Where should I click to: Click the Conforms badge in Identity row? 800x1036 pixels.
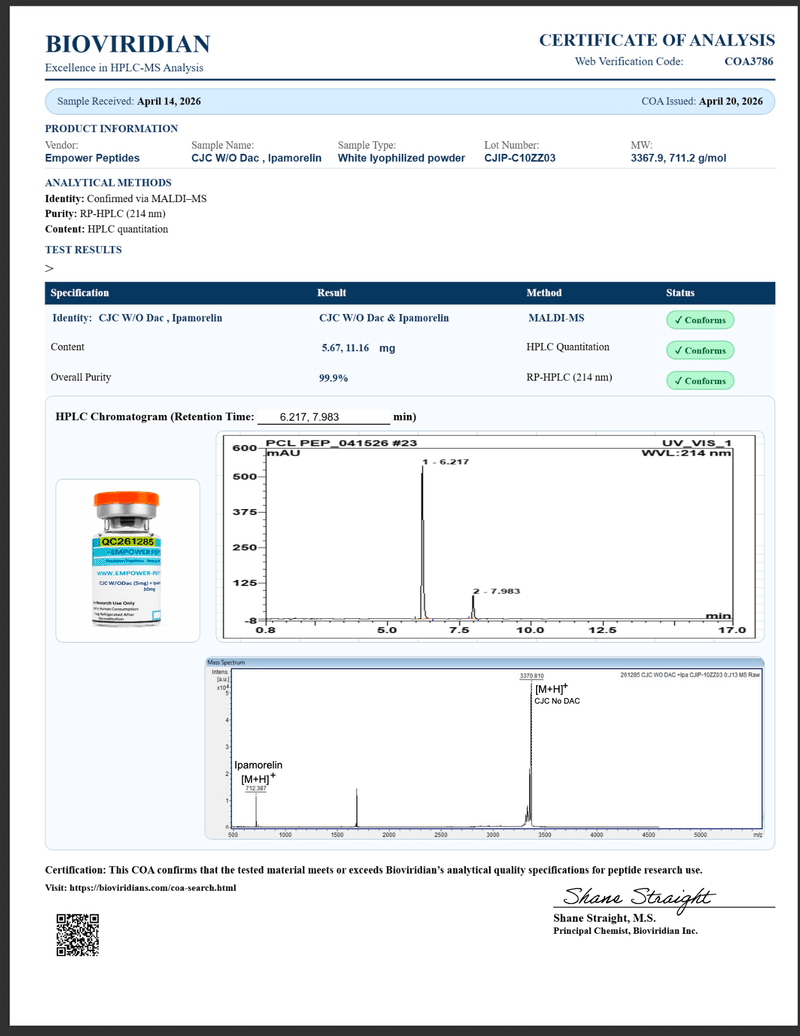700,320
